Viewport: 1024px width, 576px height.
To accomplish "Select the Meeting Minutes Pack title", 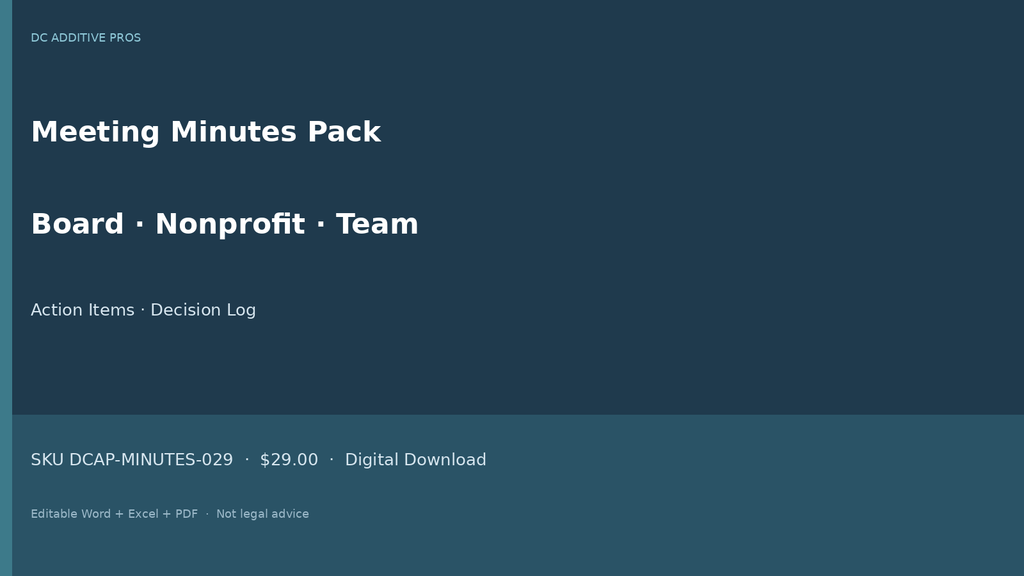I will point(206,132).
